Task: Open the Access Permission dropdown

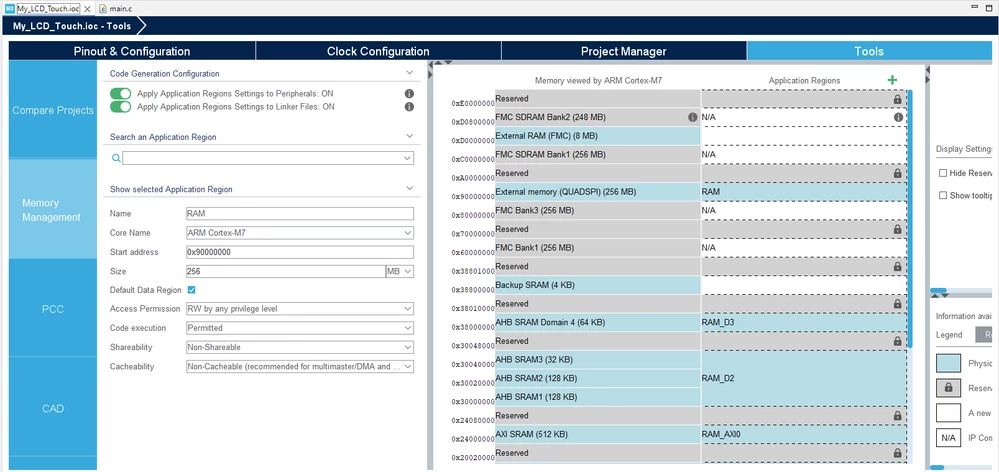Action: point(300,309)
